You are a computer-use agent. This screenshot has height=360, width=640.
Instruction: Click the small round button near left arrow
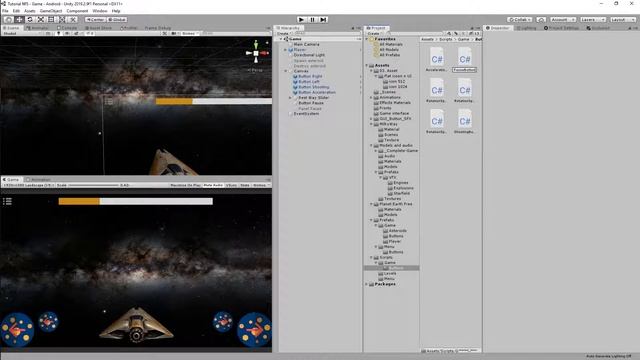[48, 322]
